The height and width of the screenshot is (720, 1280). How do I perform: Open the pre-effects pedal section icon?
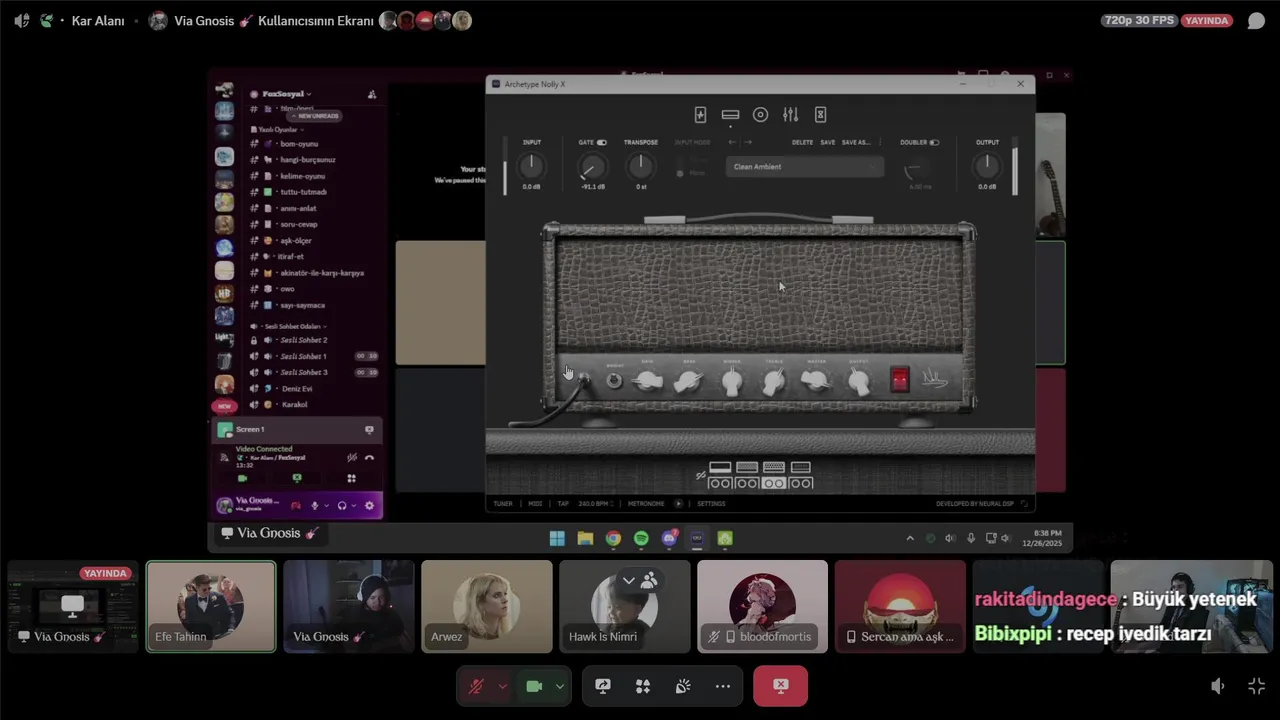(x=700, y=115)
